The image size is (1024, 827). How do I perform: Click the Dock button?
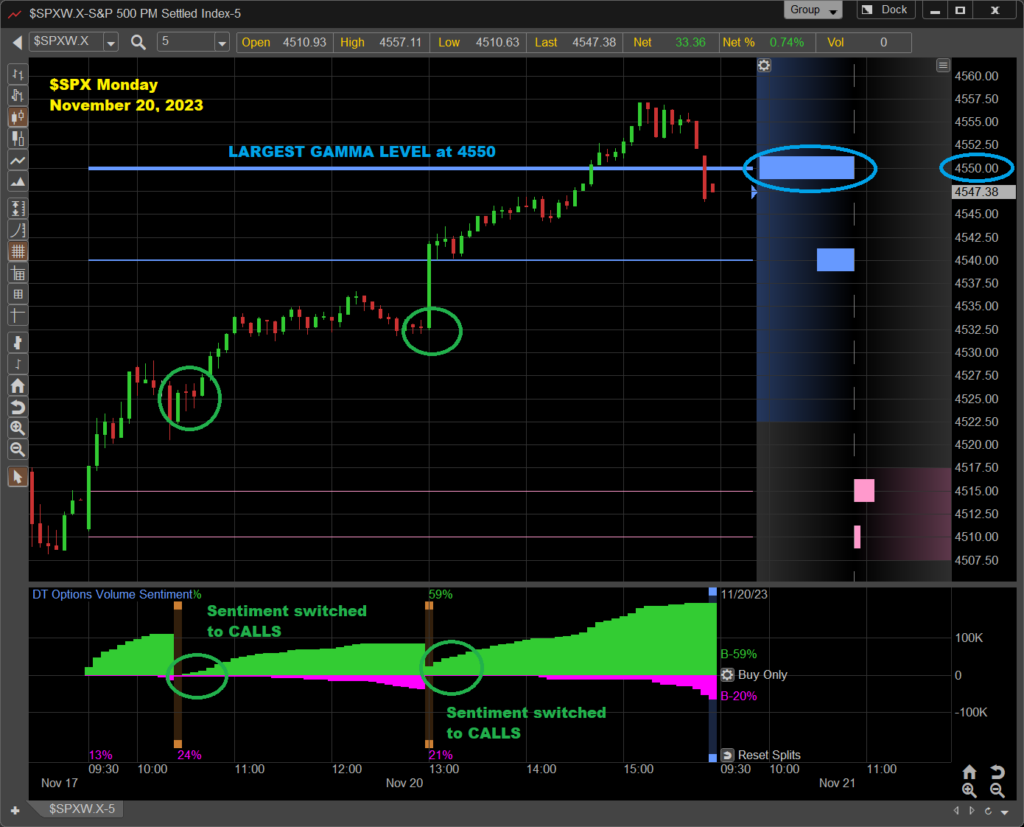pos(886,10)
